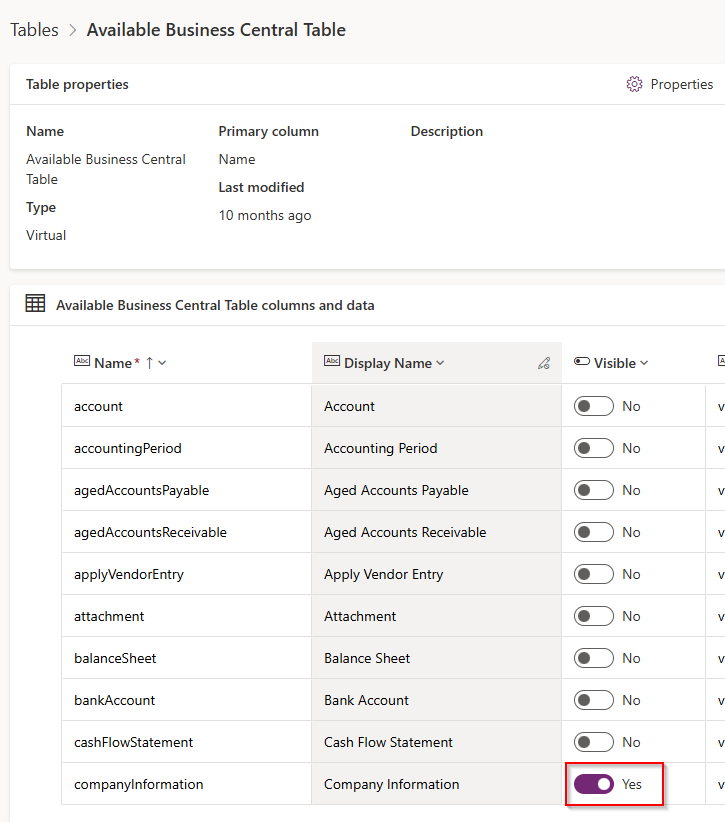Click the Abc text icon in Name header
The height and width of the screenshot is (822, 725).
82,361
